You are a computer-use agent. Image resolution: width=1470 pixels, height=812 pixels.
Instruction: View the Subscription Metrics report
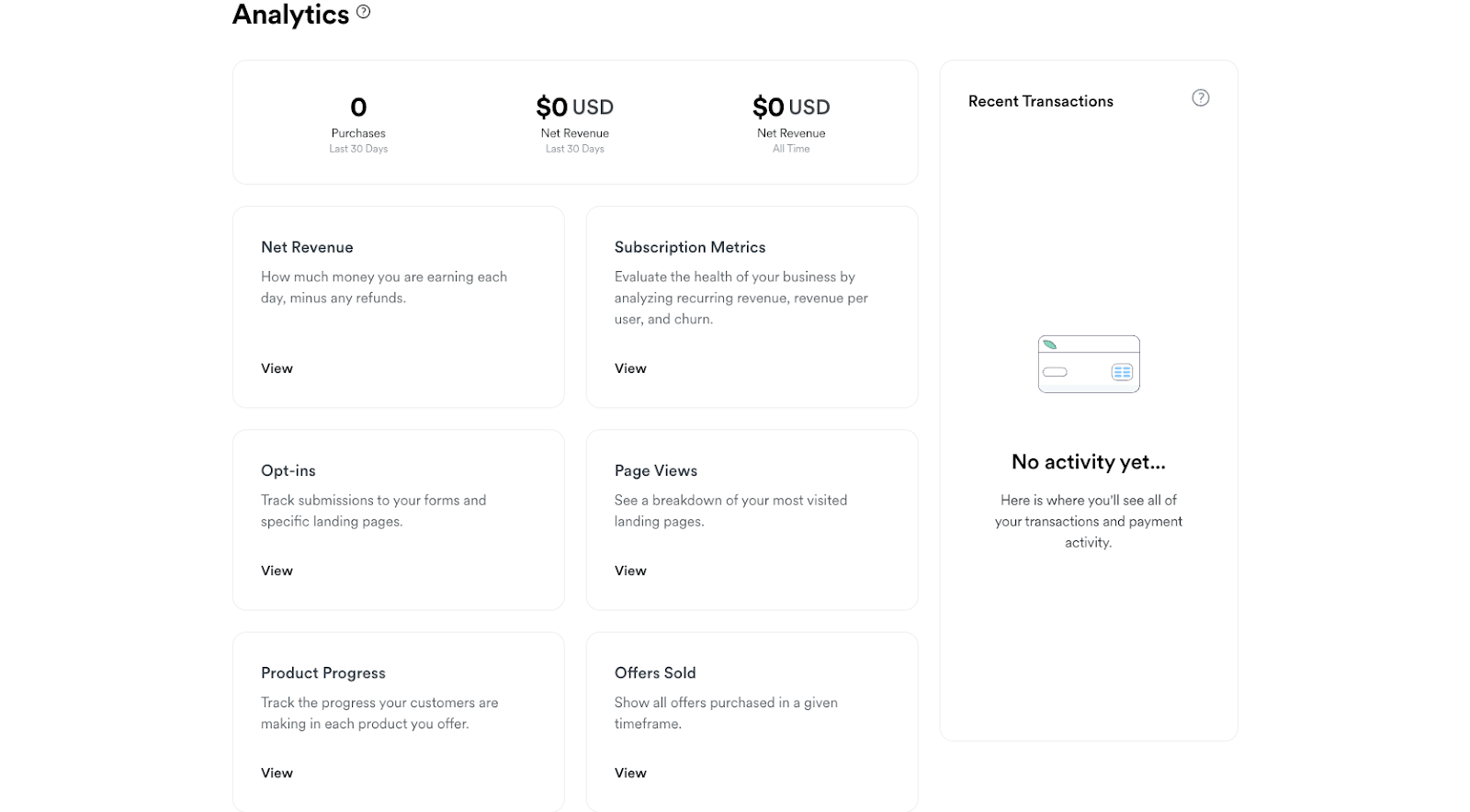point(630,367)
